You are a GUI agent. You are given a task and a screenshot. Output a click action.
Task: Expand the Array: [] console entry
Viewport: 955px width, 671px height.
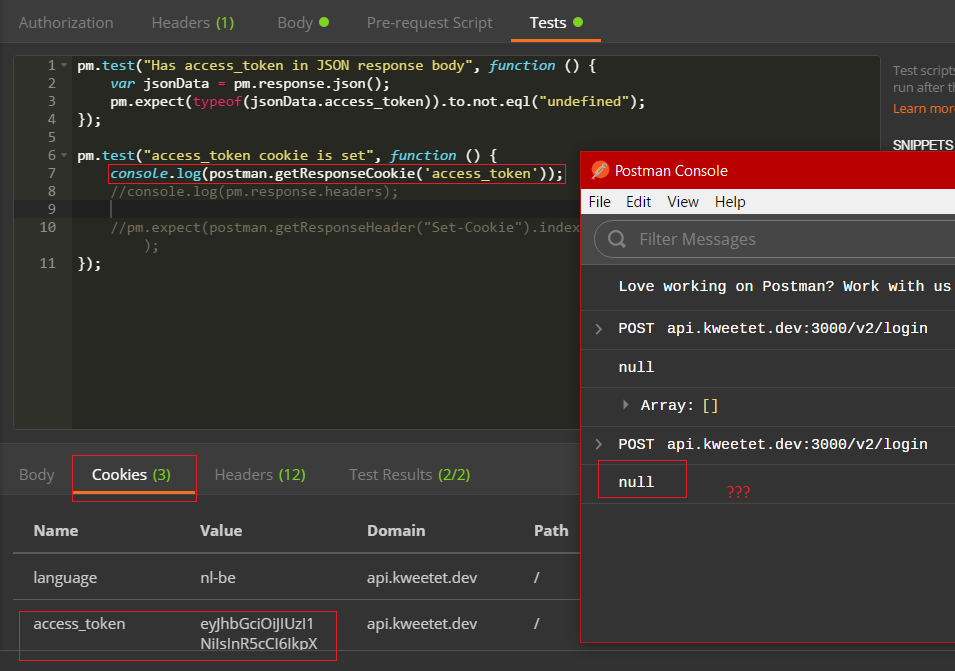626,404
